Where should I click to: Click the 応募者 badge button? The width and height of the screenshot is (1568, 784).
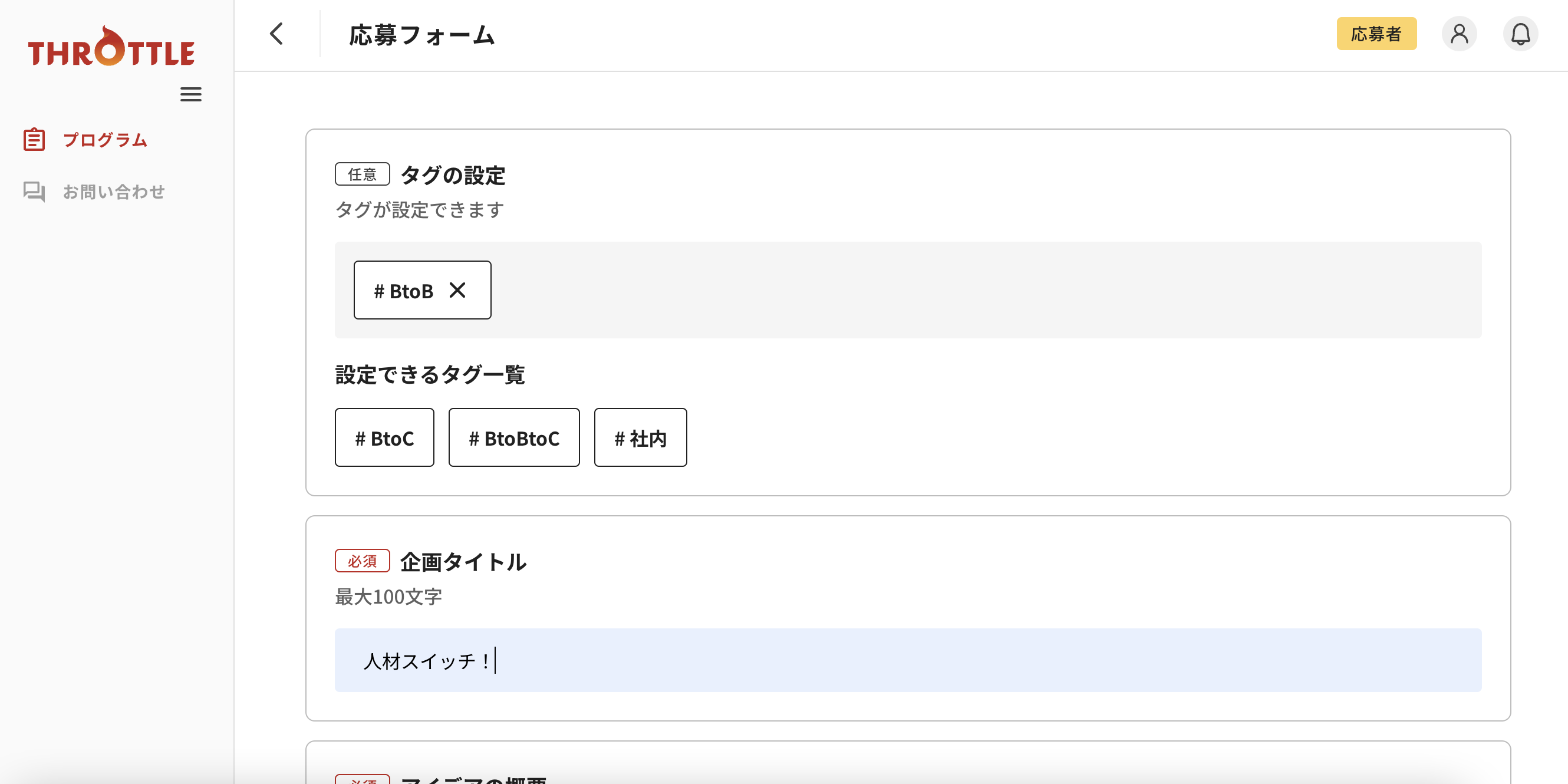pos(1376,34)
